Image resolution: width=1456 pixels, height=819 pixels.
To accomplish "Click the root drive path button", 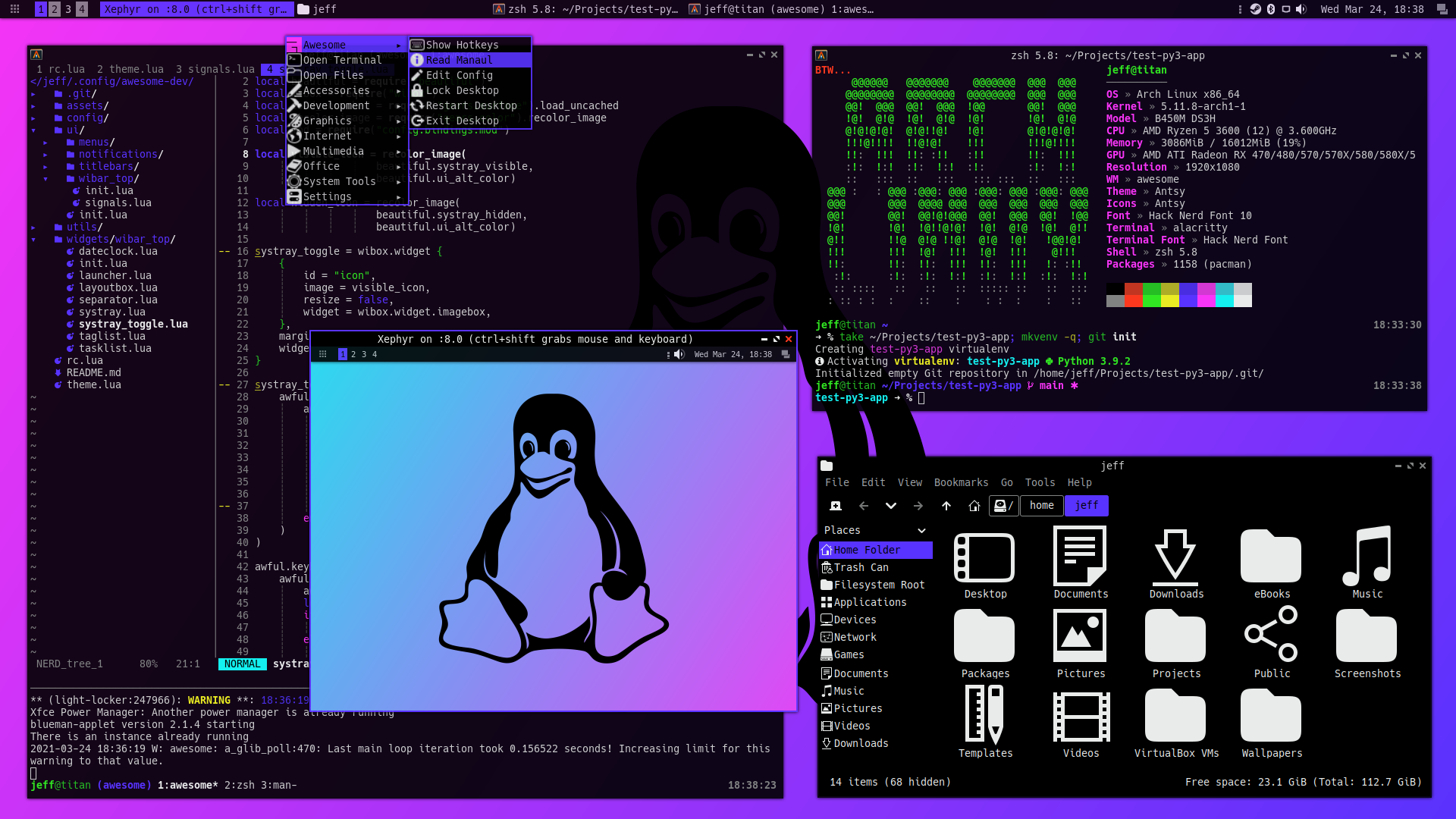I will (x=1004, y=506).
